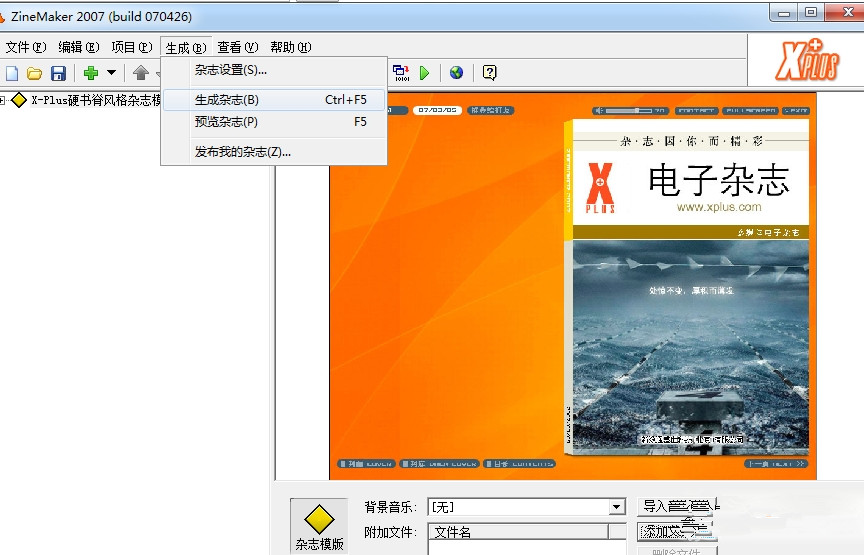Click the 文件名 column header
Image resolution: width=864 pixels, height=555 pixels.
(x=517, y=533)
